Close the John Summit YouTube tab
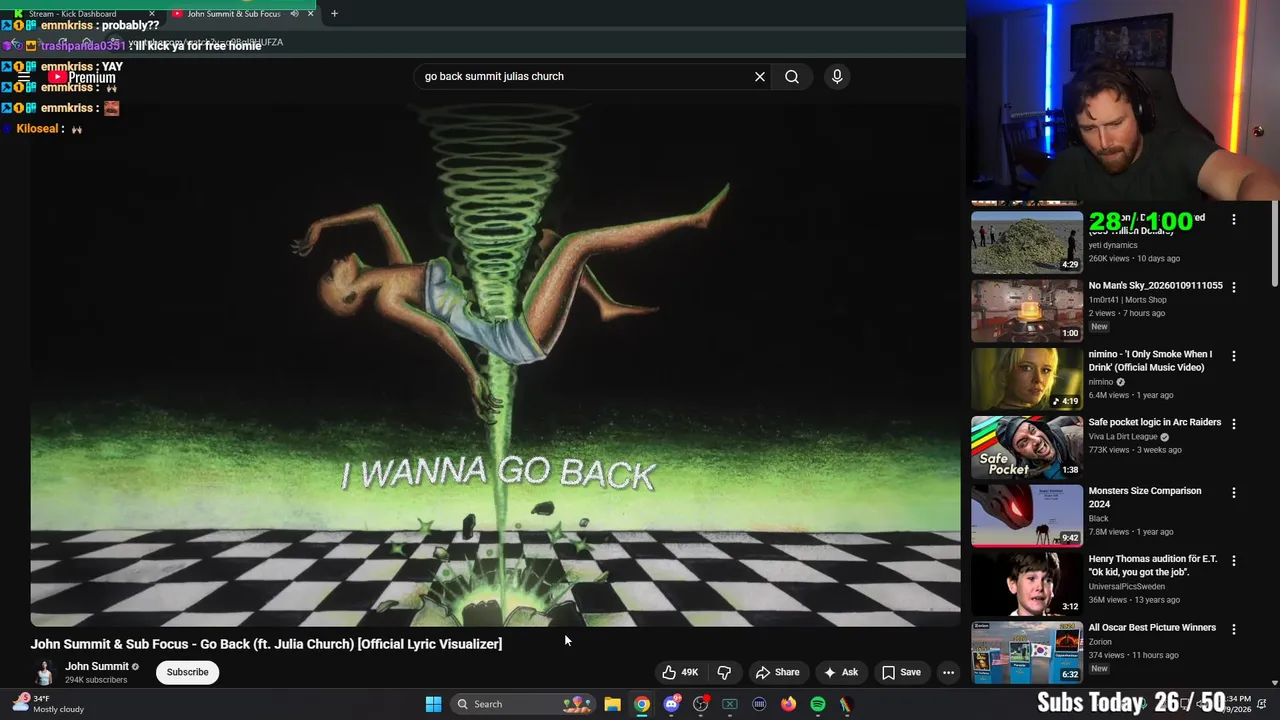 coord(310,14)
